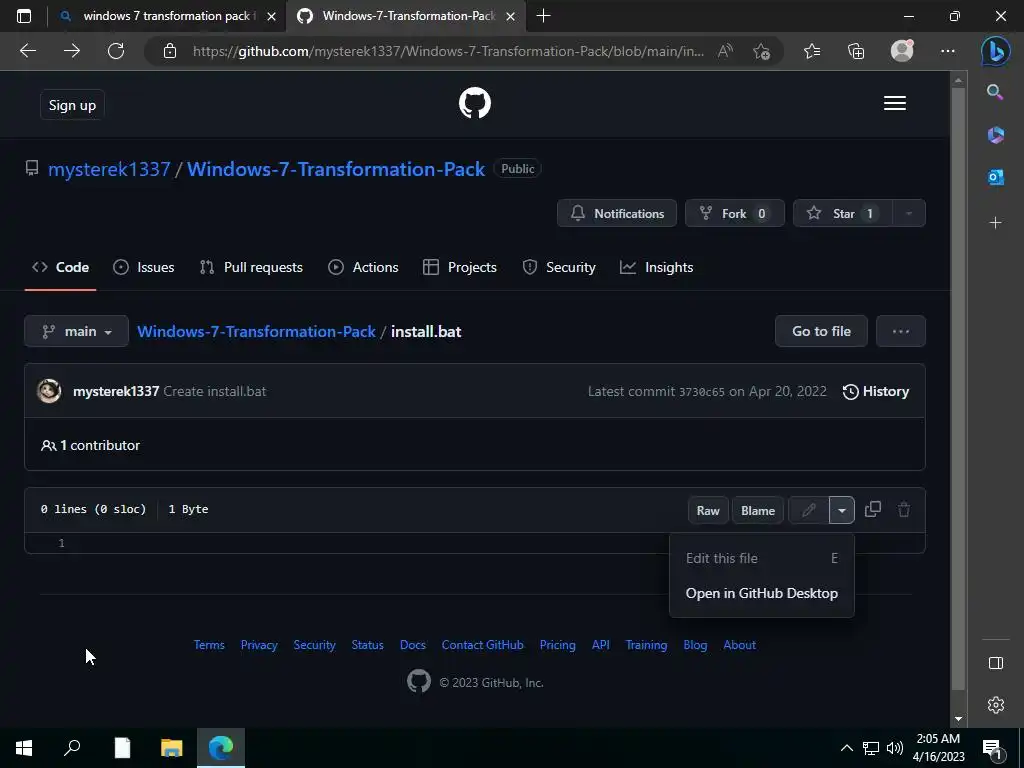Image resolution: width=1024 pixels, height=768 pixels.
Task: View file History
Action: tap(876, 391)
